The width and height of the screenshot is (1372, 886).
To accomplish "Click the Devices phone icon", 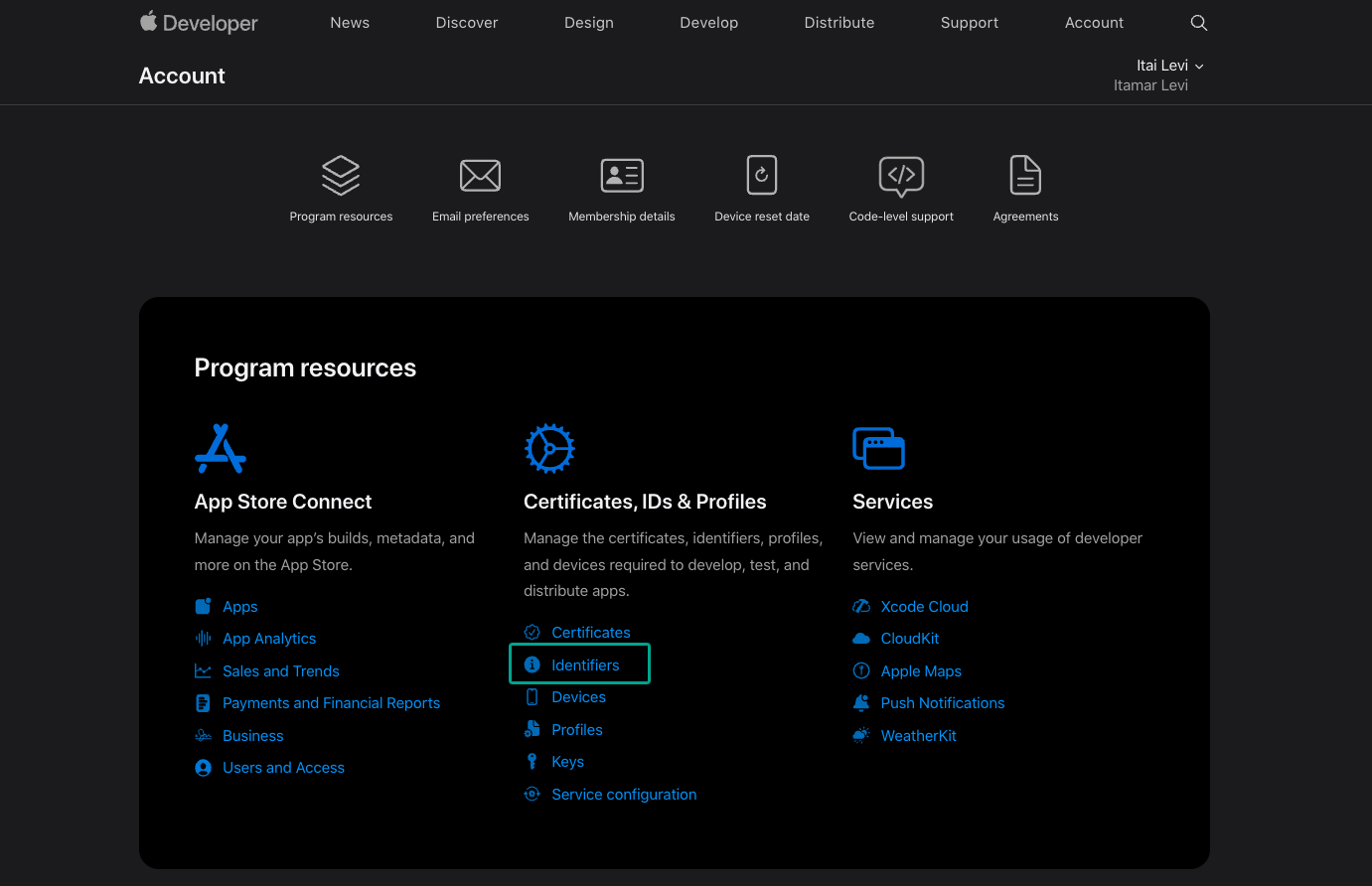I will (533, 696).
